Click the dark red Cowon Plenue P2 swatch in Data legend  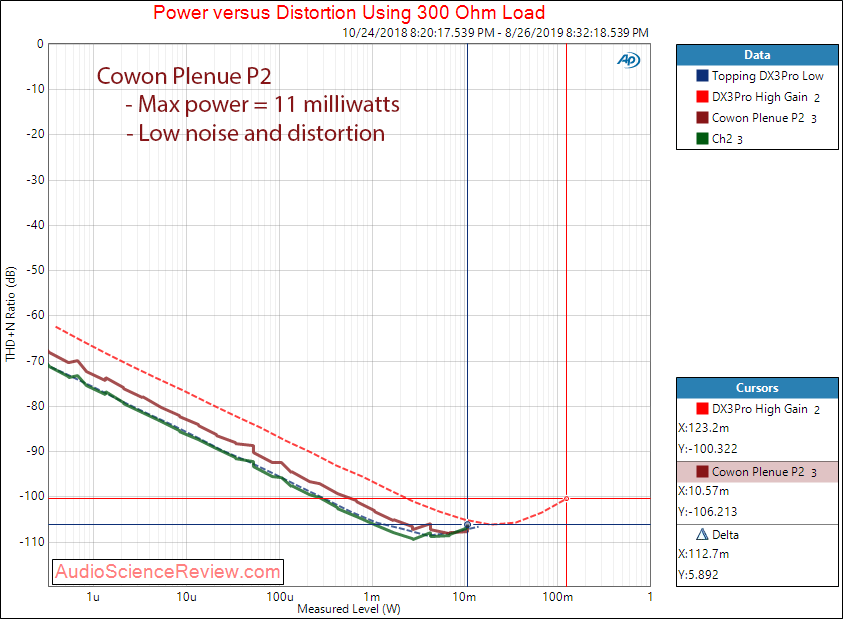click(702, 118)
